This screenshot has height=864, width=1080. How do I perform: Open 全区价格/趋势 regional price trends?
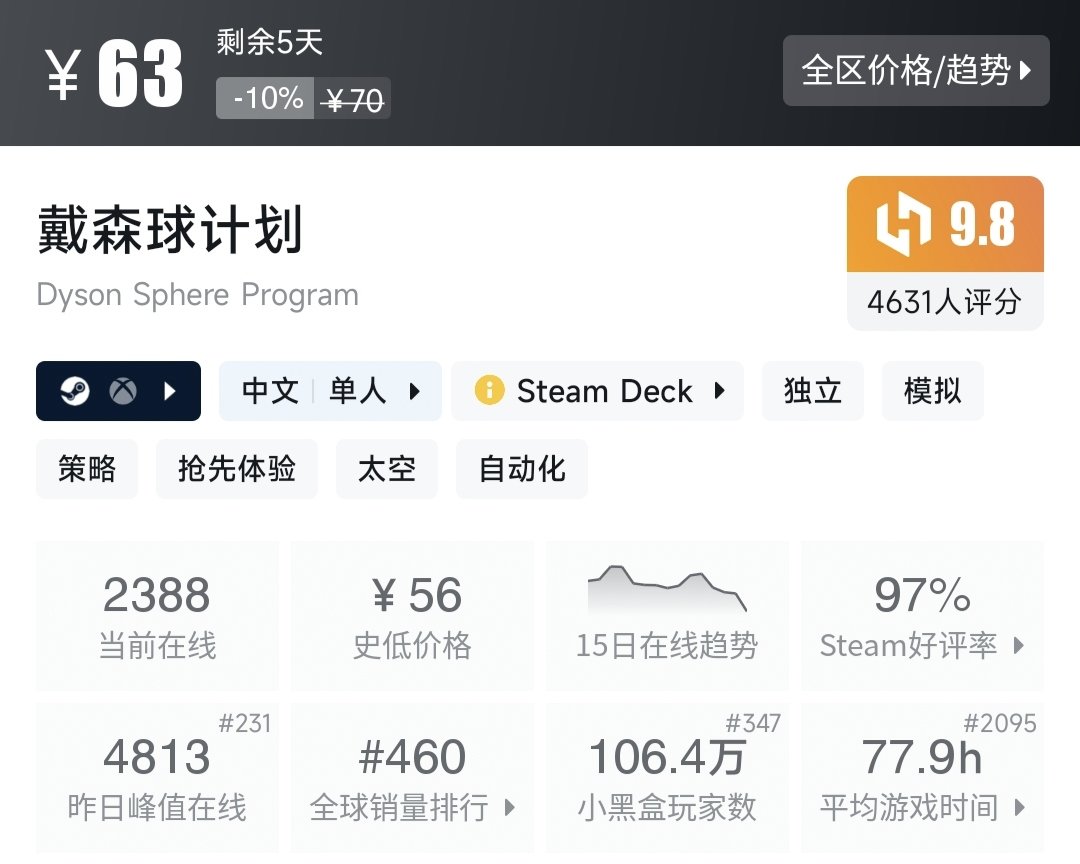click(915, 71)
